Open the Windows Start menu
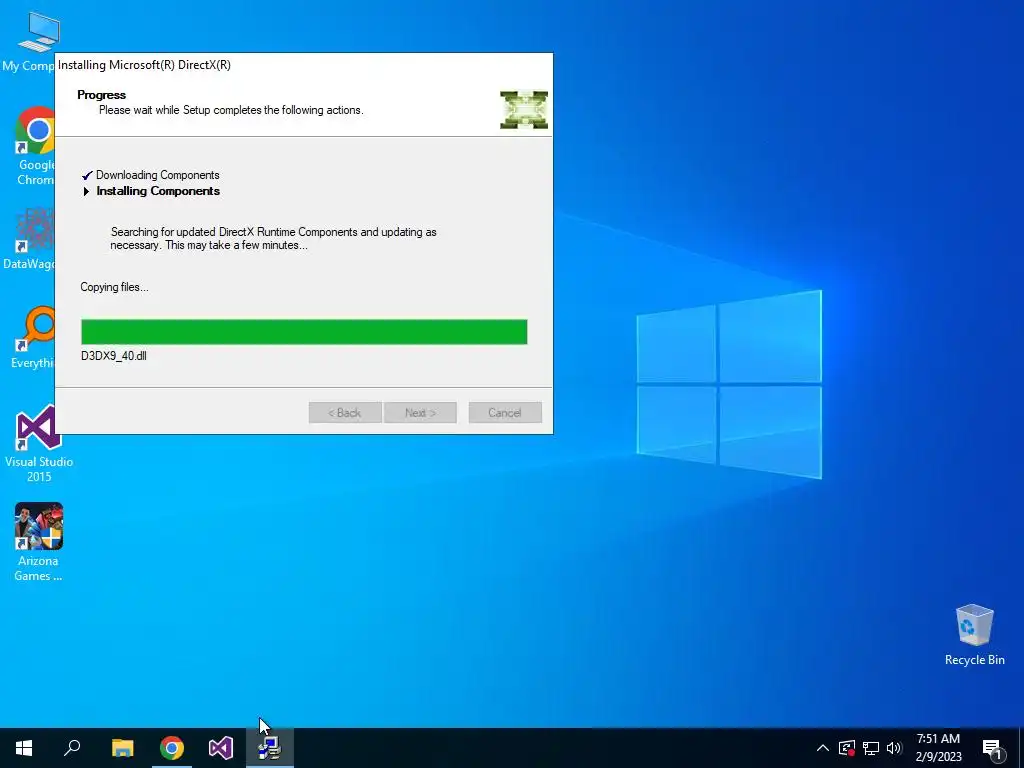Viewport: 1024px width, 768px height. click(x=24, y=748)
